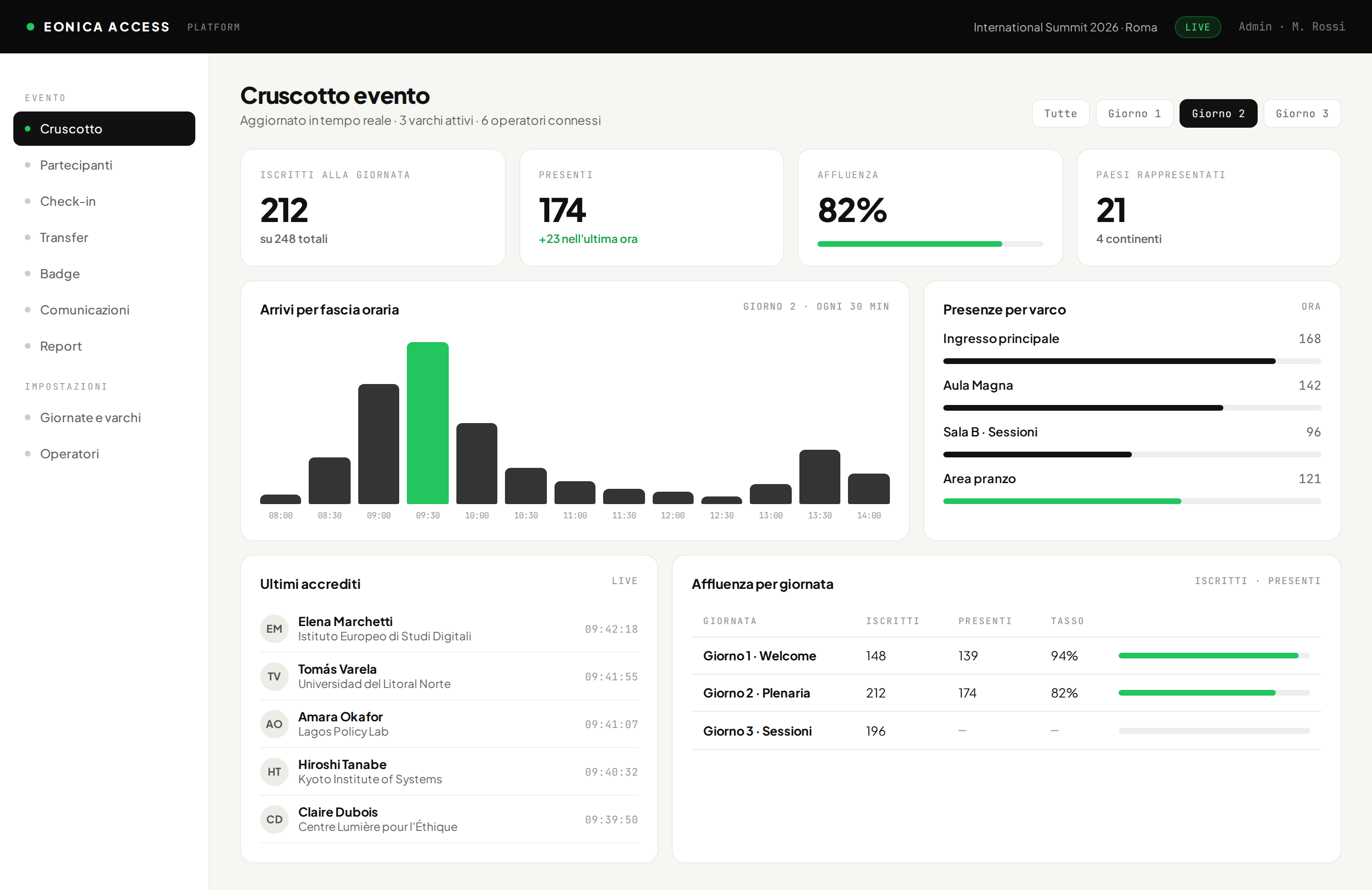Open the Report section
The height and width of the screenshot is (890, 1372).
pyautogui.click(x=104, y=346)
